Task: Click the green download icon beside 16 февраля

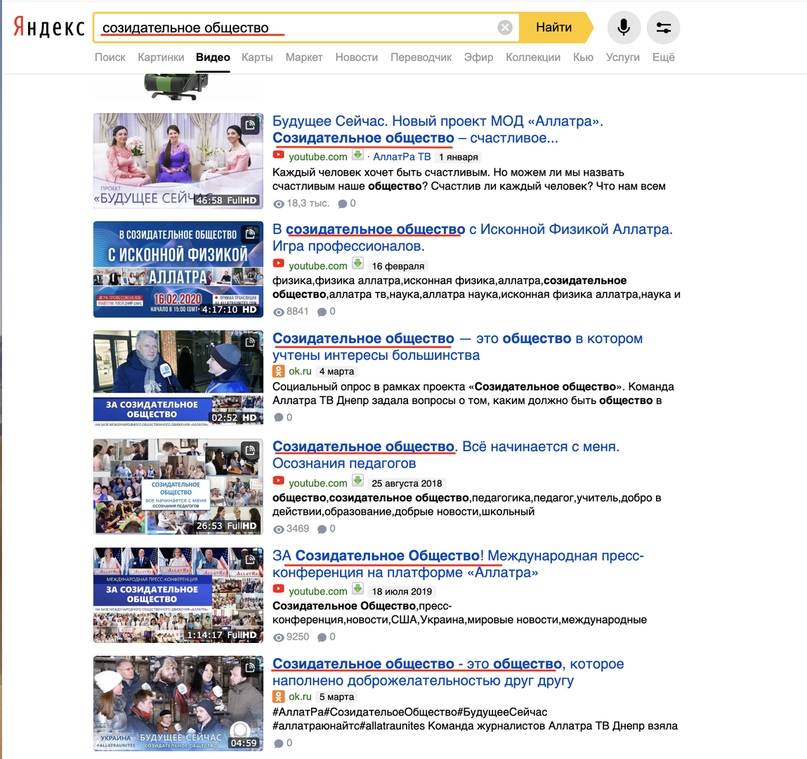Action: coord(358,263)
